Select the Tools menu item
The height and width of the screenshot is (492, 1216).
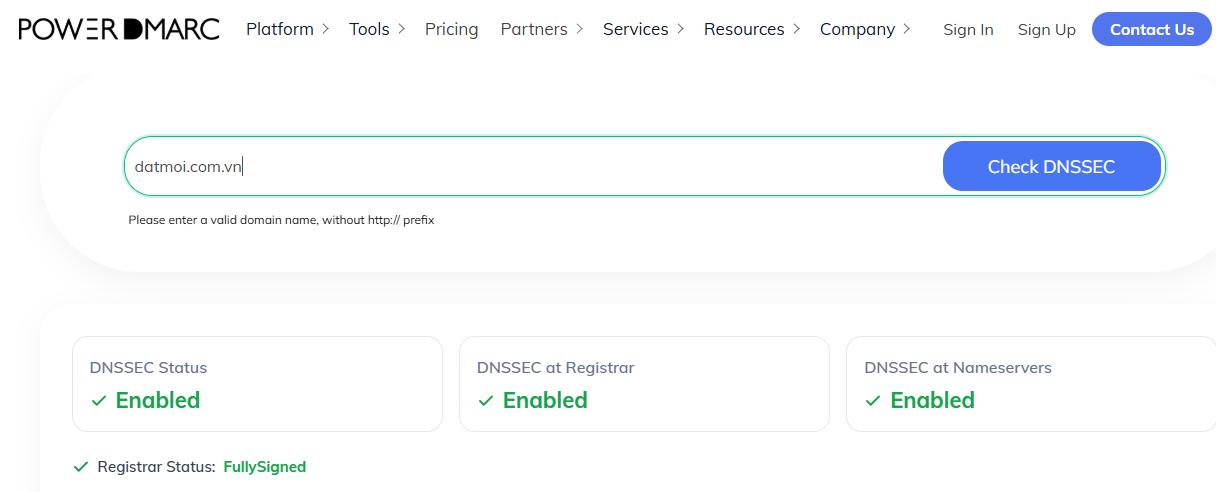[x=369, y=29]
